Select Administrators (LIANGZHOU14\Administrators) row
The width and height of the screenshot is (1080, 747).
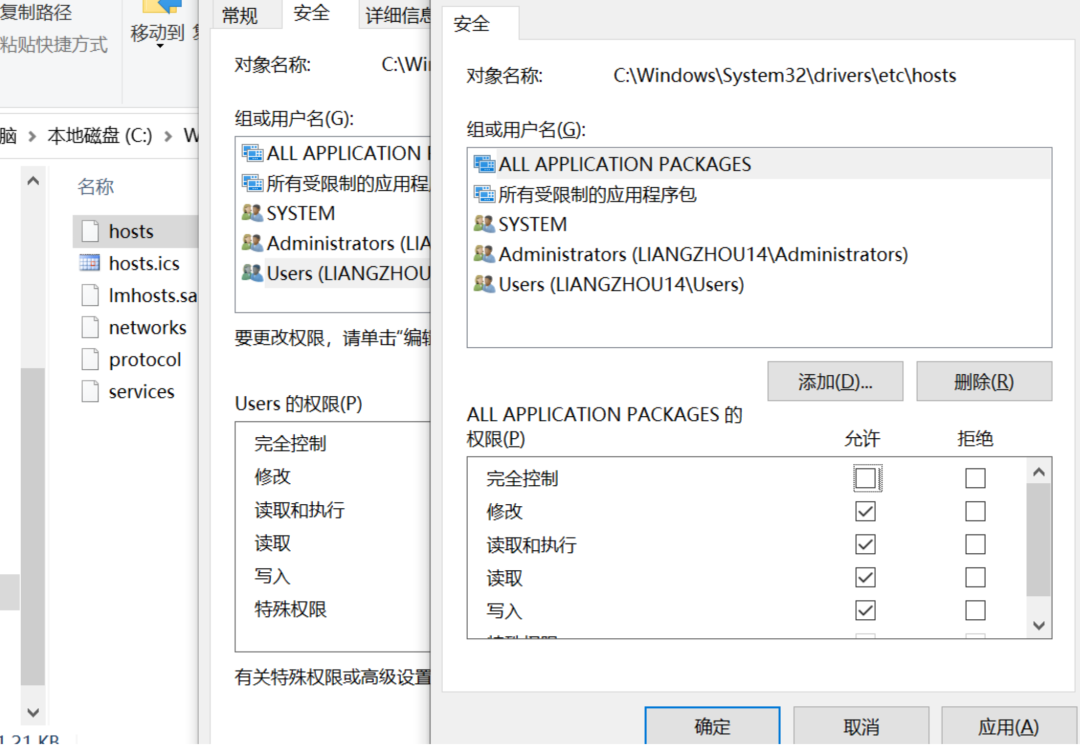pos(759,254)
